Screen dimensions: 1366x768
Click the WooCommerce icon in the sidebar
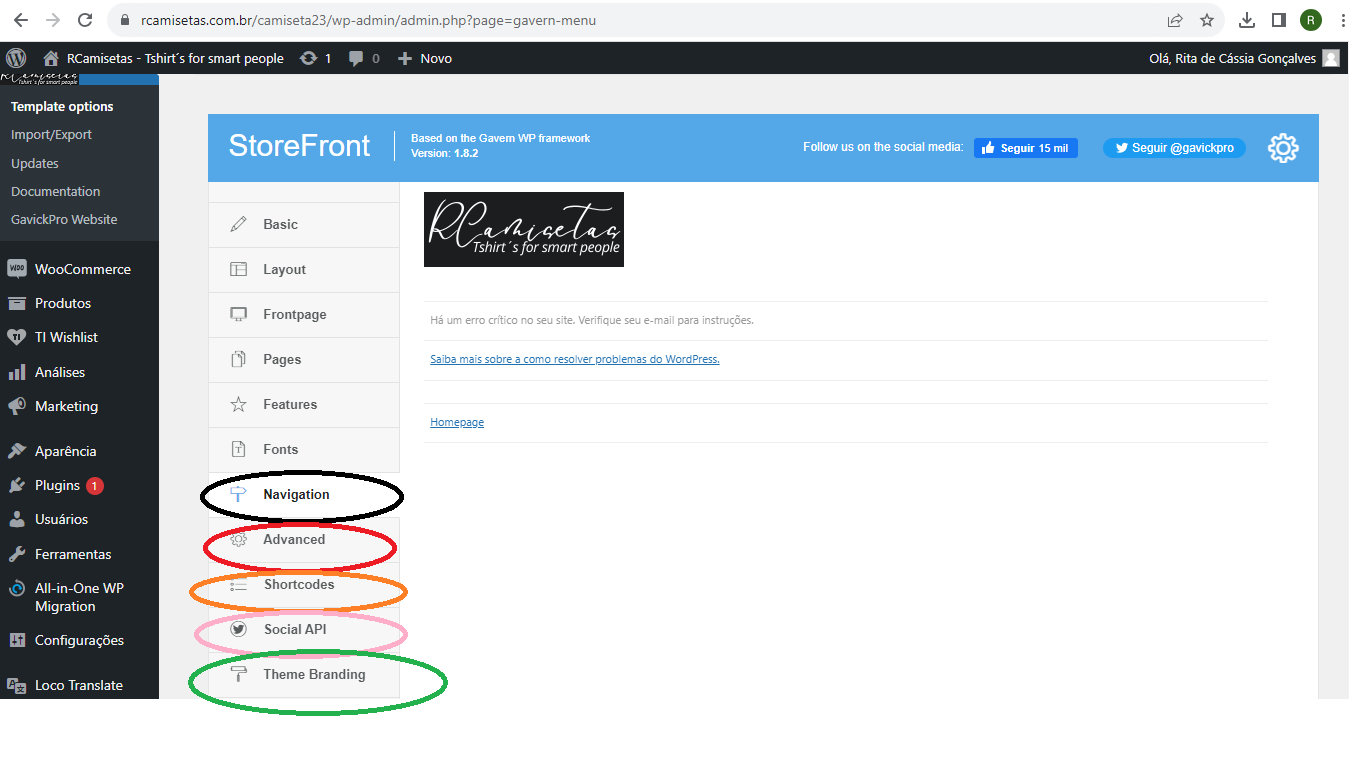pos(17,269)
